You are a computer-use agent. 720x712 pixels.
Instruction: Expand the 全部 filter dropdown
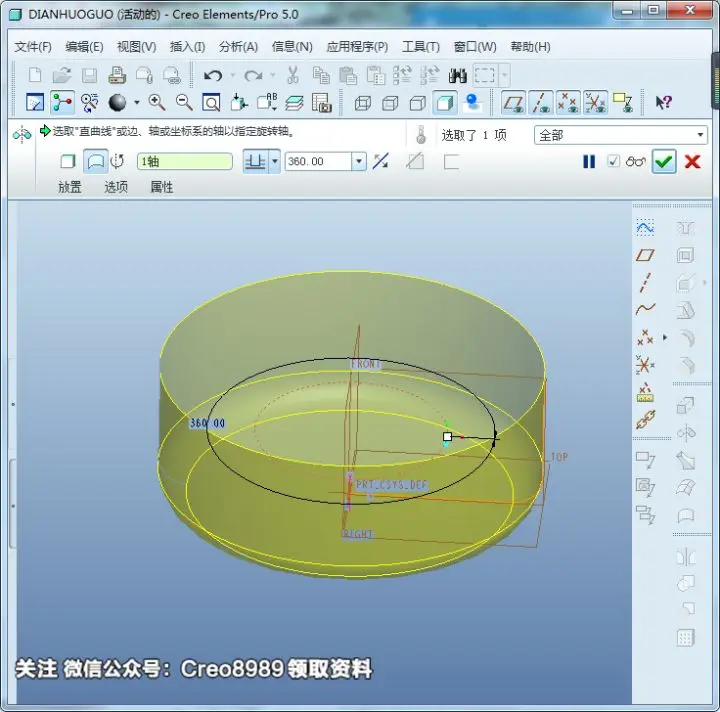pos(700,135)
